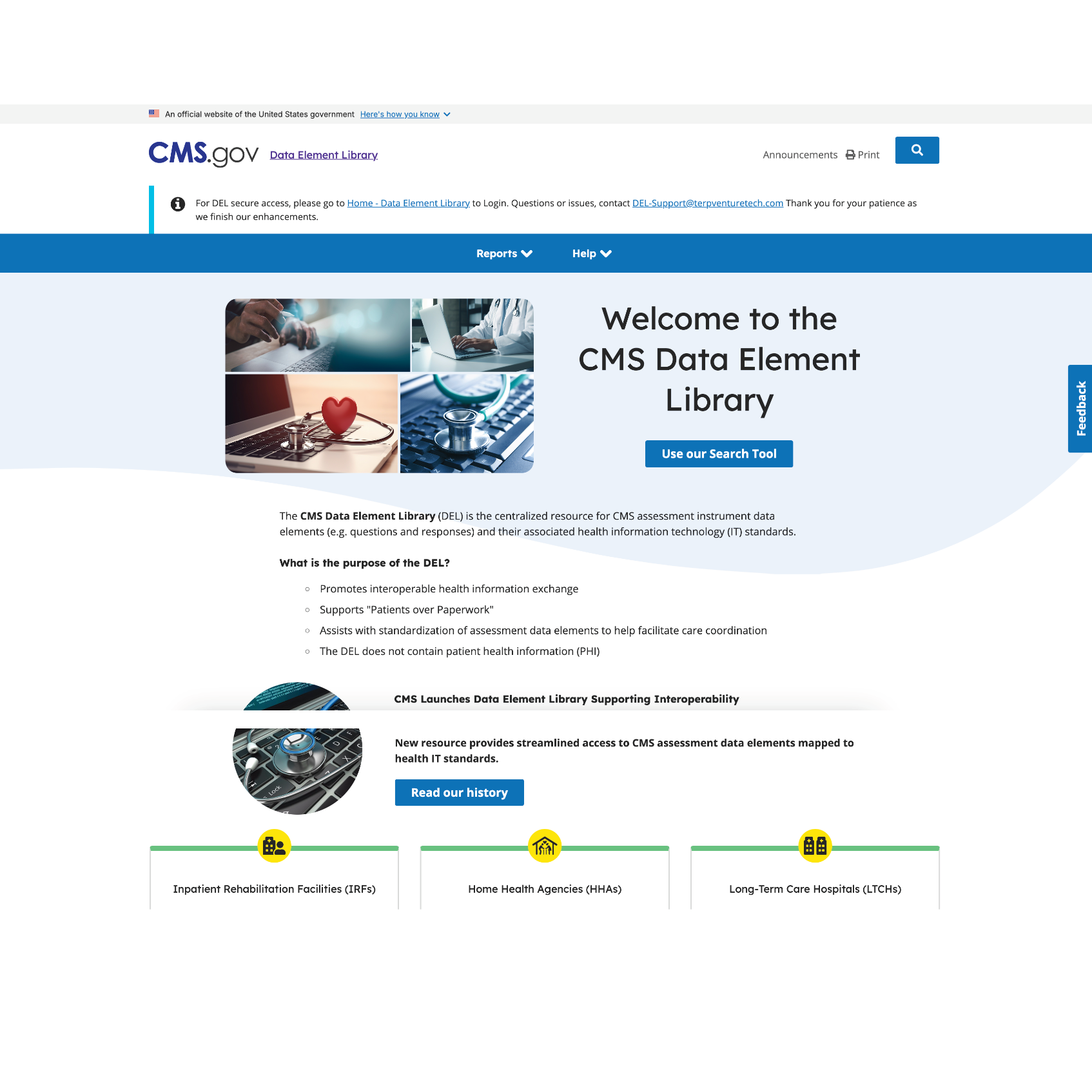Image resolution: width=1092 pixels, height=1092 pixels.
Task: Open Home Health Agencies (HHAs) card
Action: (545, 879)
